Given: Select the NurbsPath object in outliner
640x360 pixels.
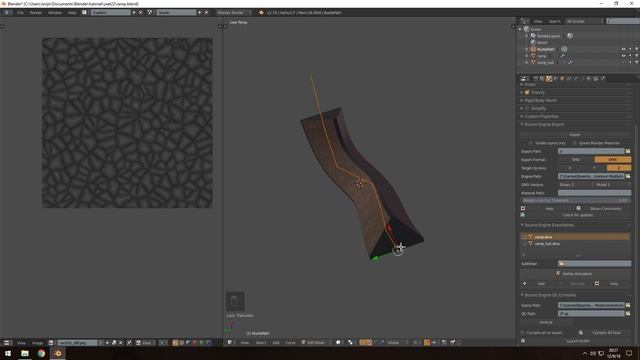Looking at the screenshot, I should (x=546, y=49).
